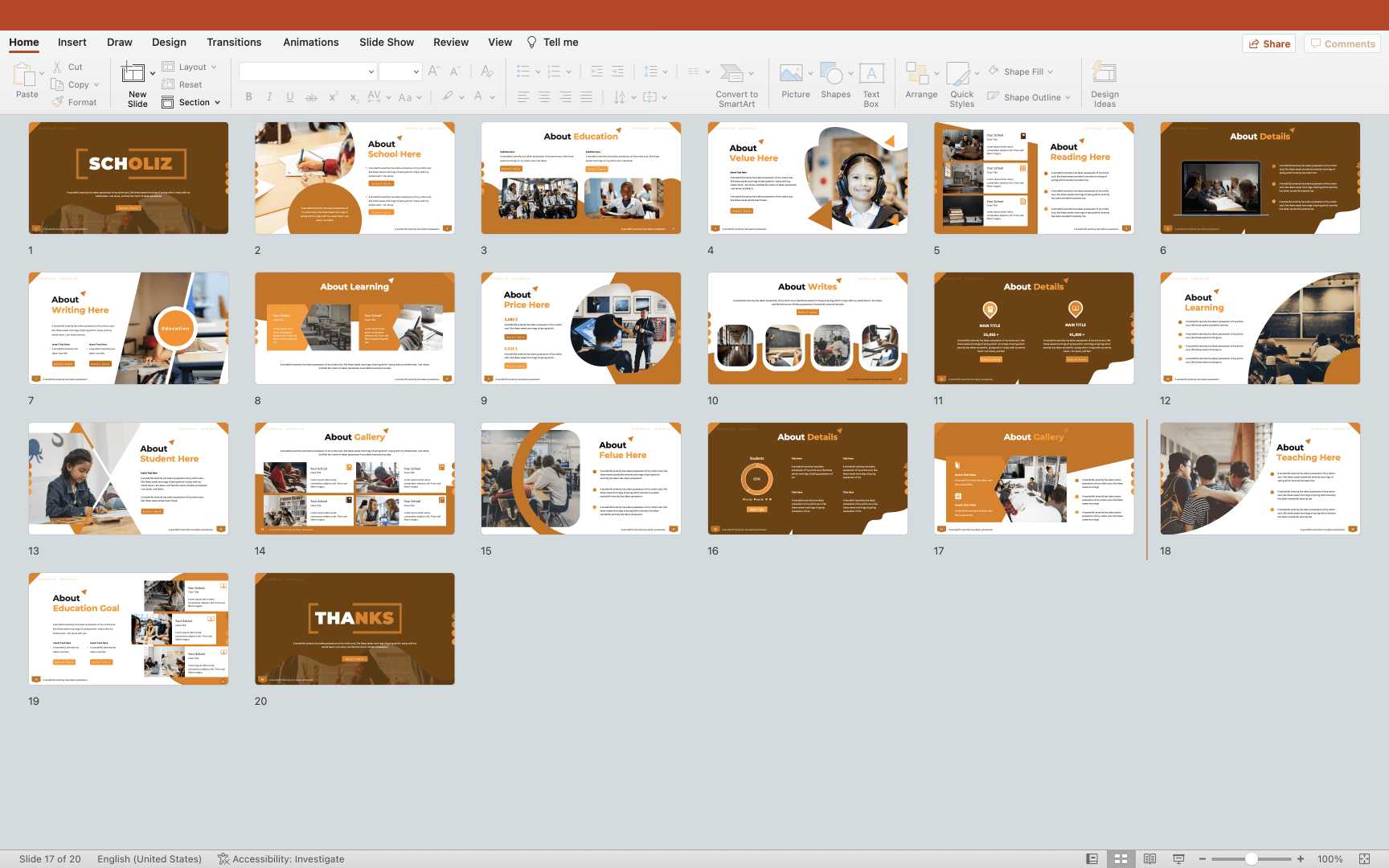Select the THANKS slide 20 thumbnail
This screenshot has height=868, width=1389.
[354, 628]
